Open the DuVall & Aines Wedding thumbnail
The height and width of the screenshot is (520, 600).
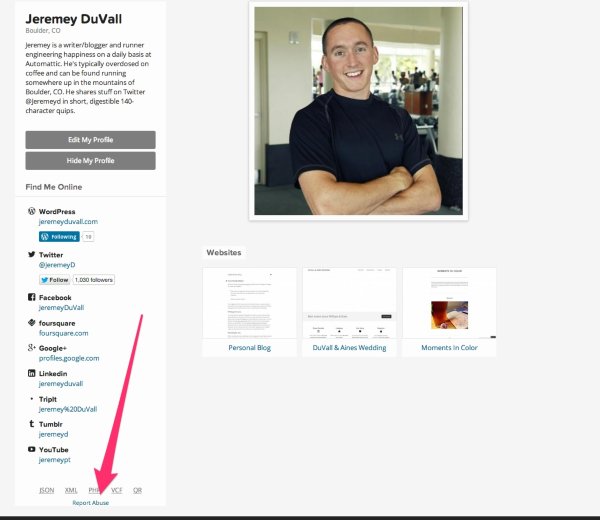tap(349, 303)
